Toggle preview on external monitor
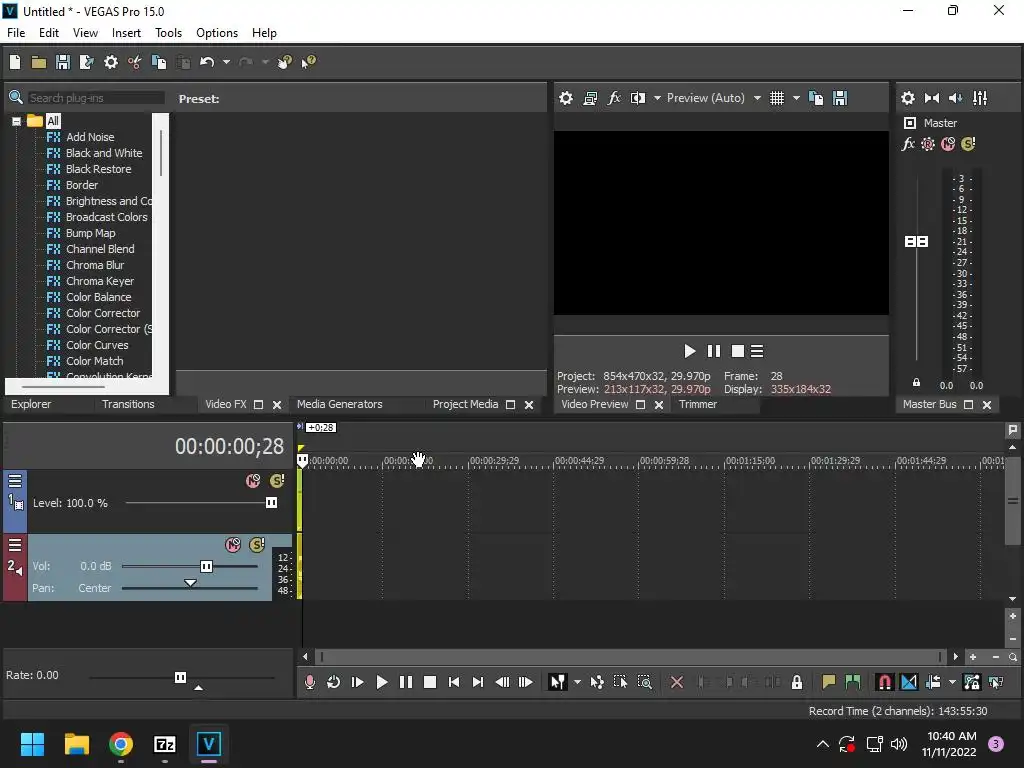Screen dimensions: 1024x768 [590, 98]
